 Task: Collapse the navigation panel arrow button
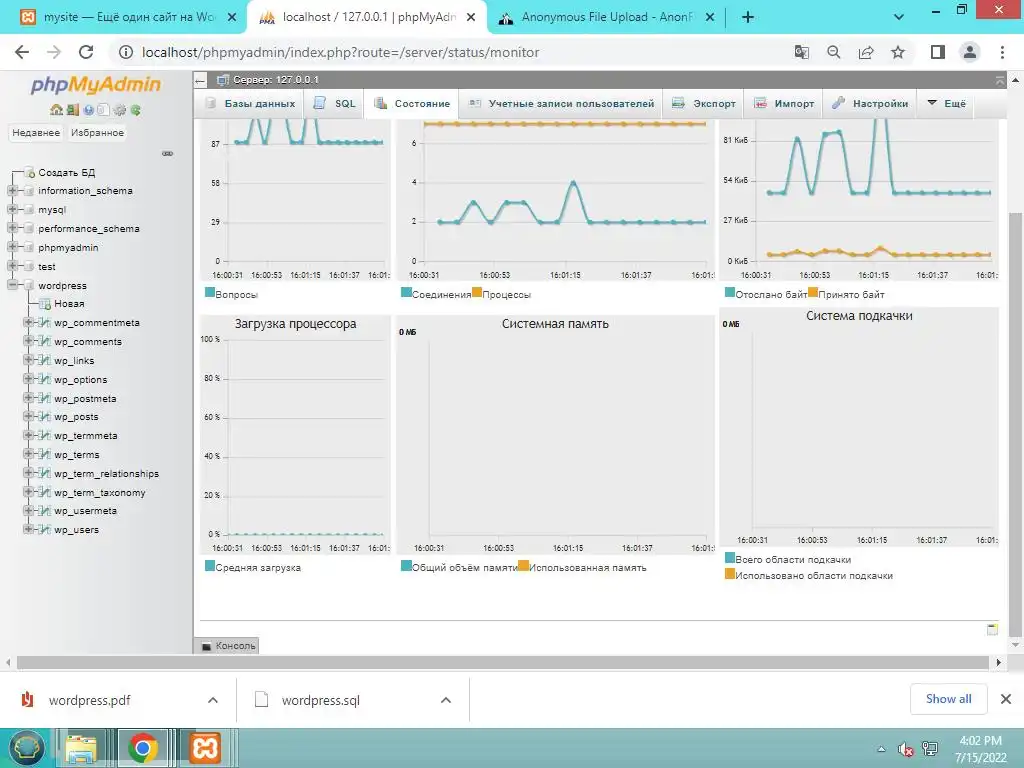coord(200,80)
